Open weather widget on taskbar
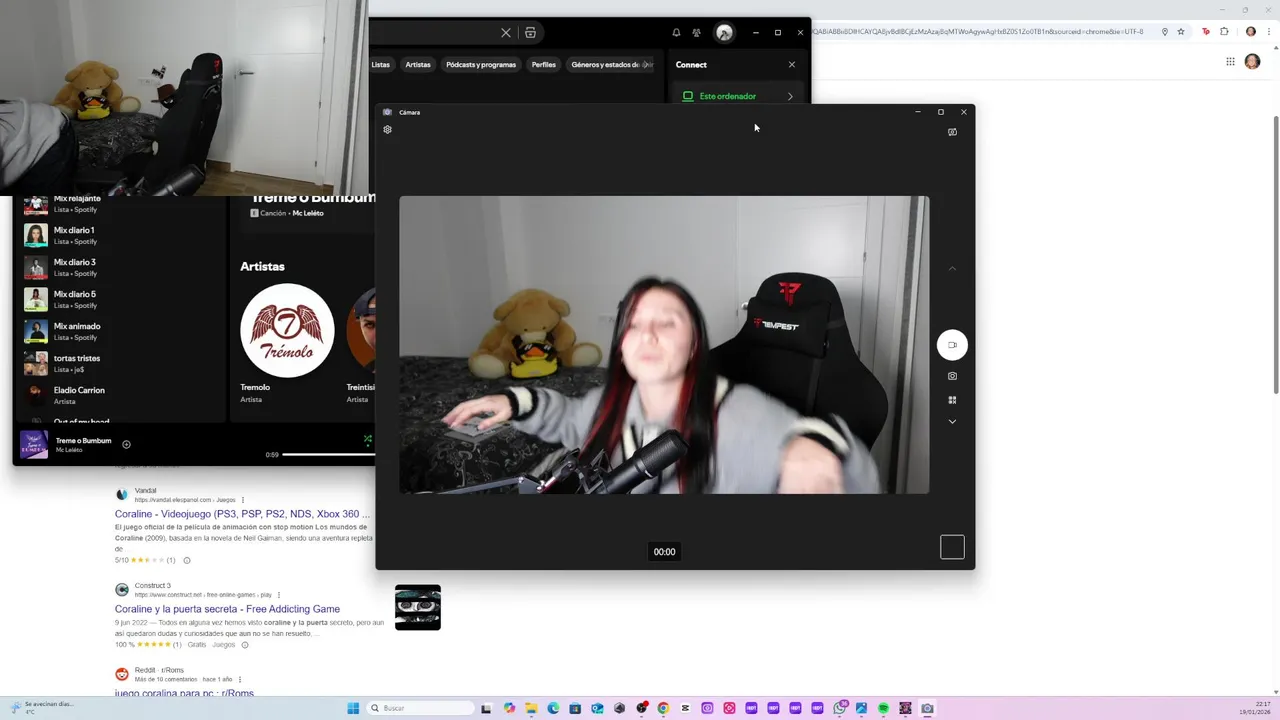 pyautogui.click(x=40, y=708)
